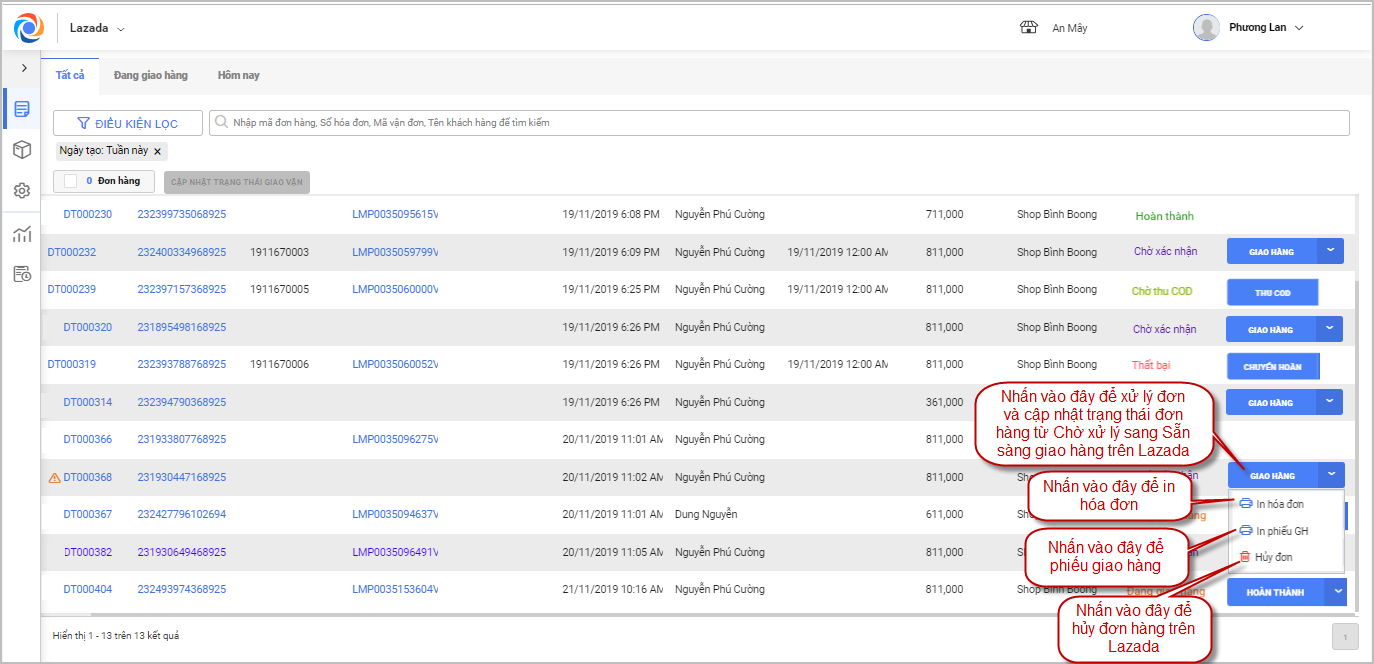Screen dimensions: 1374x664
Task: Open the products box sidebar icon
Action: point(22,150)
